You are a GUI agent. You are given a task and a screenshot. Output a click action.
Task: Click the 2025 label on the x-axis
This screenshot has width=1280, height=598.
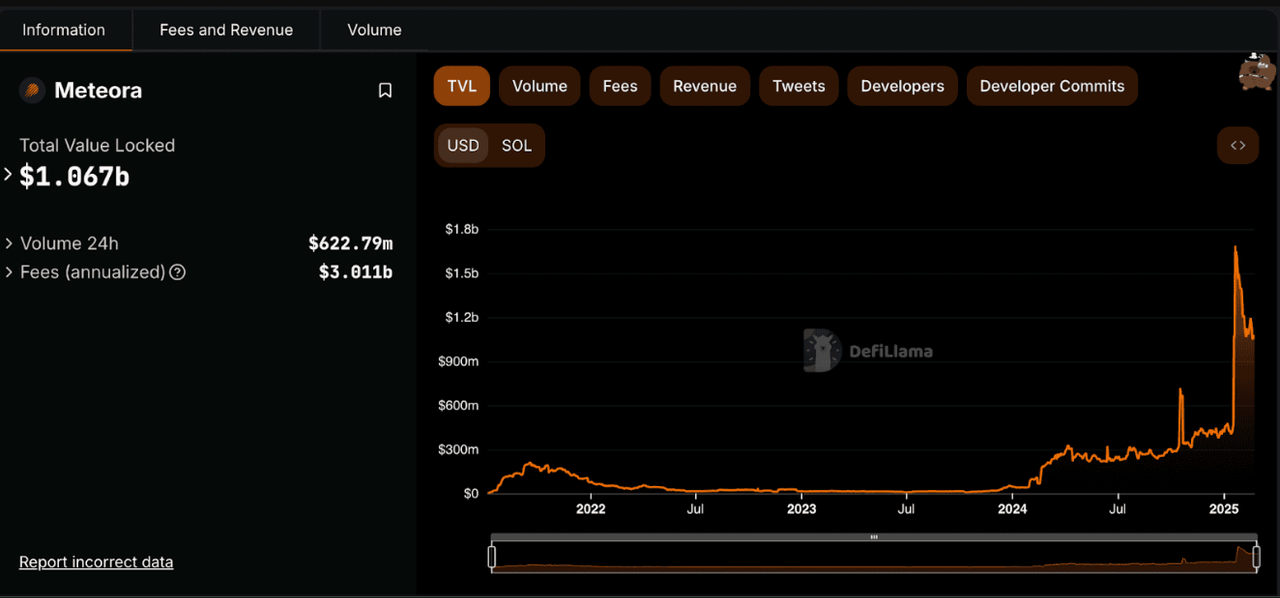point(1225,509)
